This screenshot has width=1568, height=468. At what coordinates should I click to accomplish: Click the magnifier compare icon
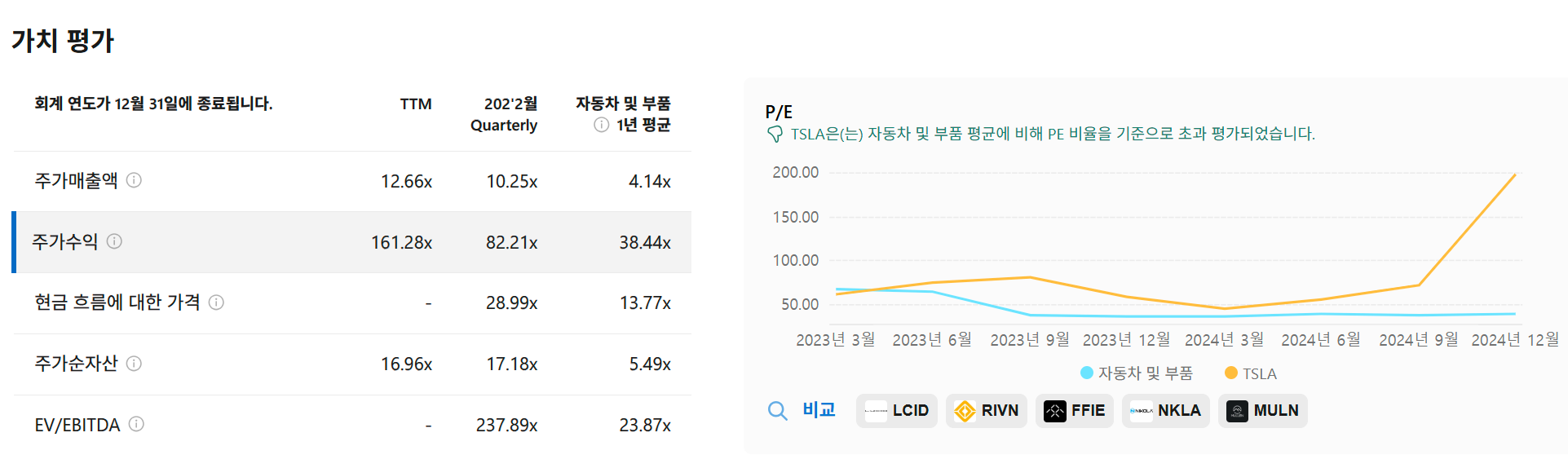coord(778,411)
